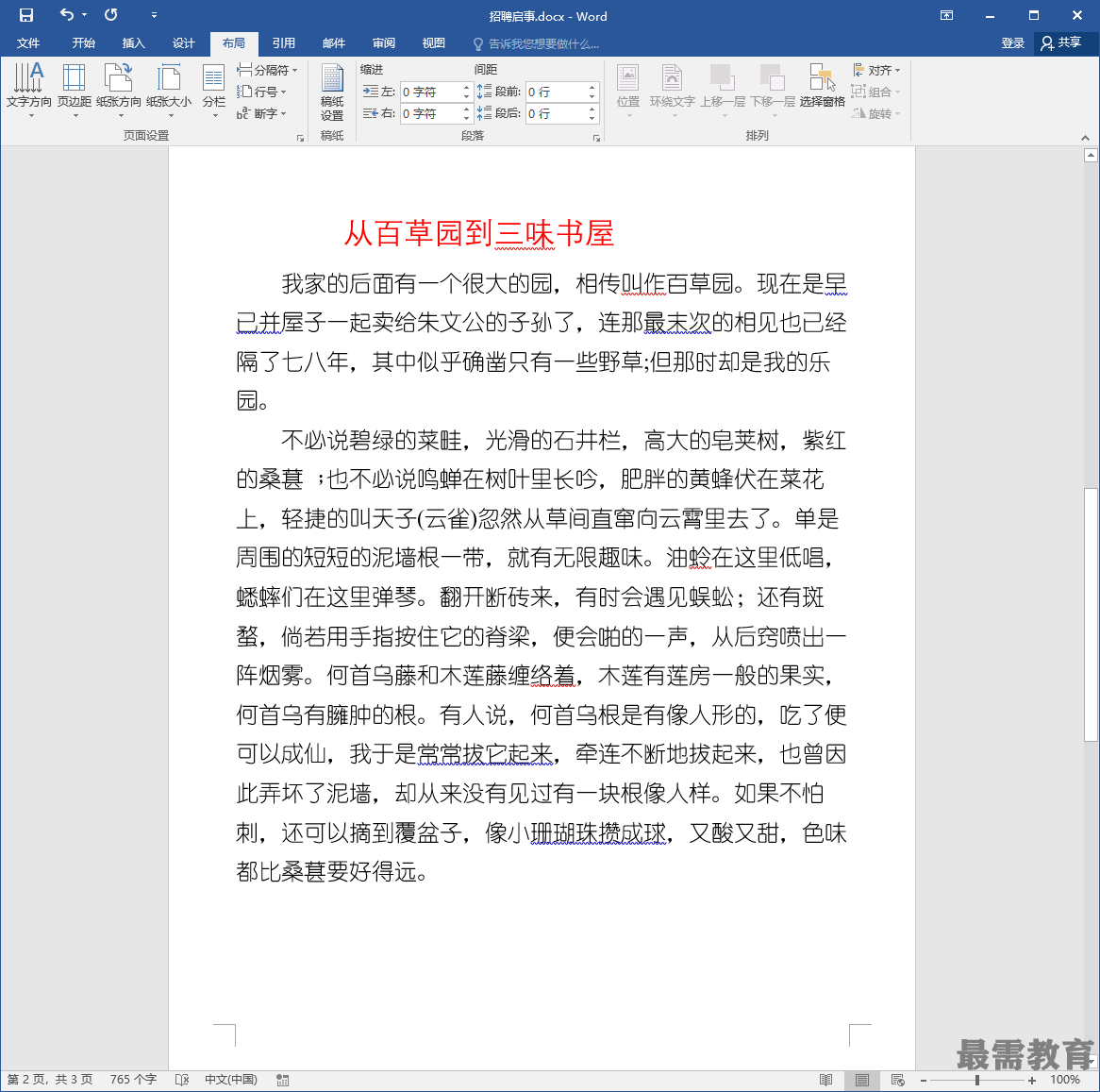This screenshot has width=1100, height=1092.
Task: Click the zoom out minus button
Action: point(924,1080)
